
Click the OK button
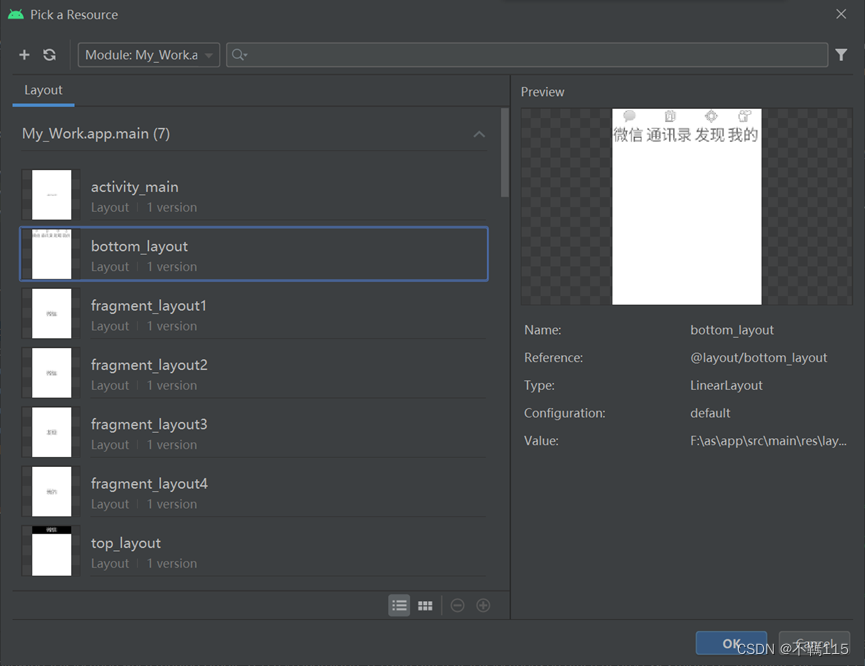pyautogui.click(x=731, y=643)
